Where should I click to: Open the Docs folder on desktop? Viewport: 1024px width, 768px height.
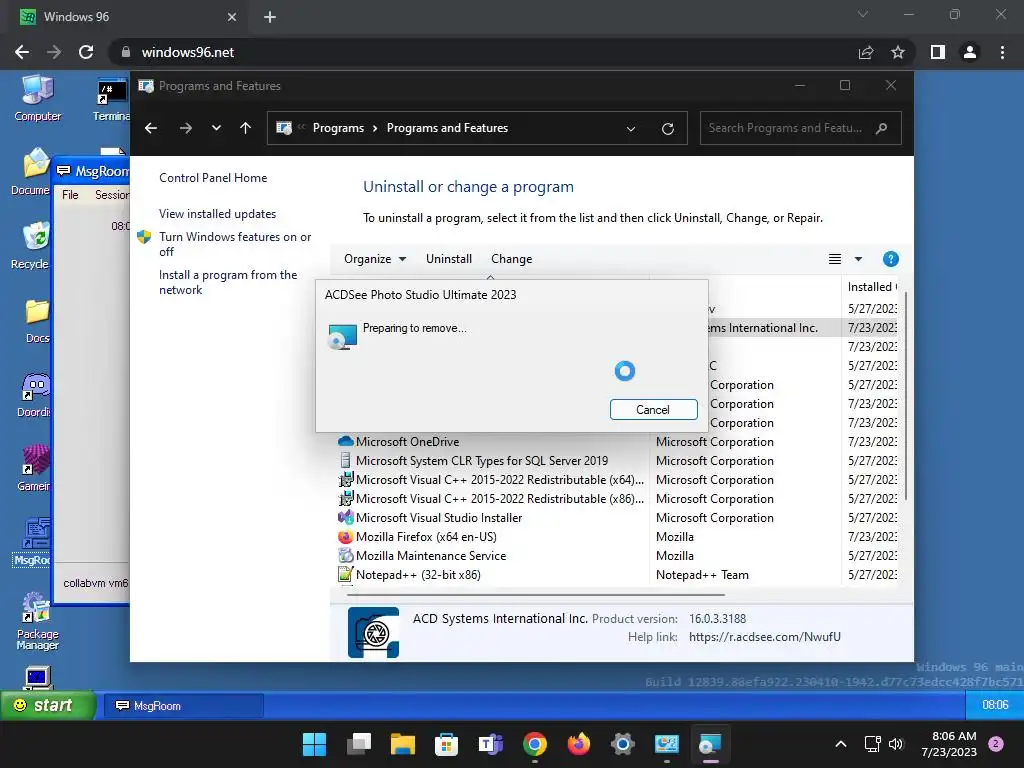tap(37, 320)
